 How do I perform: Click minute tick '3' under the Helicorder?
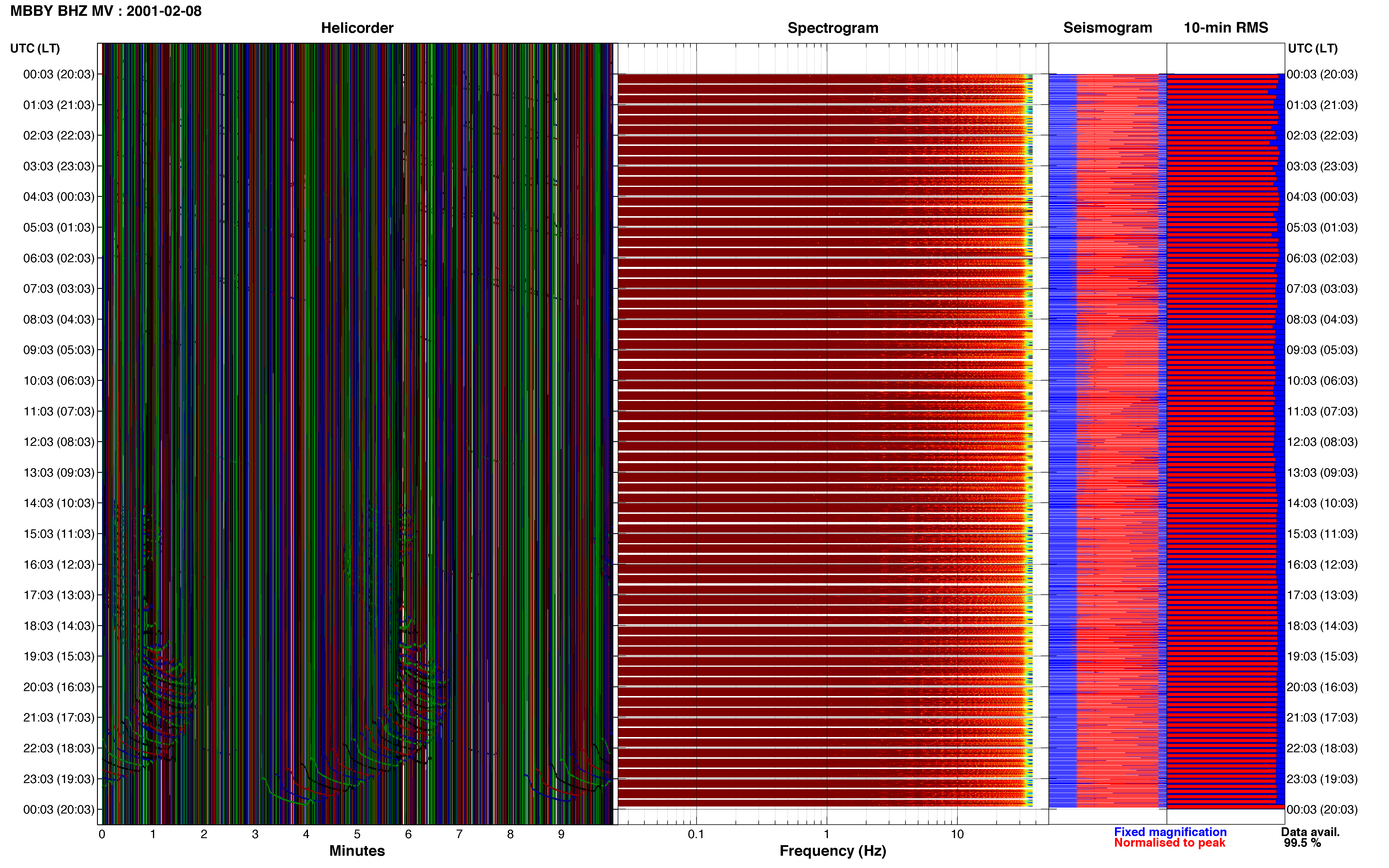point(255,834)
